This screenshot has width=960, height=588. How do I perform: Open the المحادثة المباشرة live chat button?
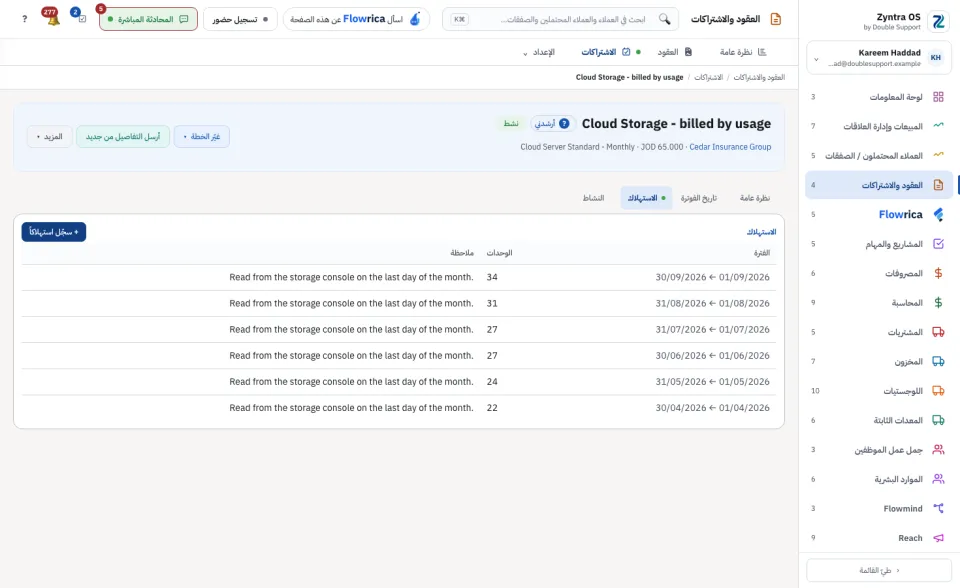point(148,19)
